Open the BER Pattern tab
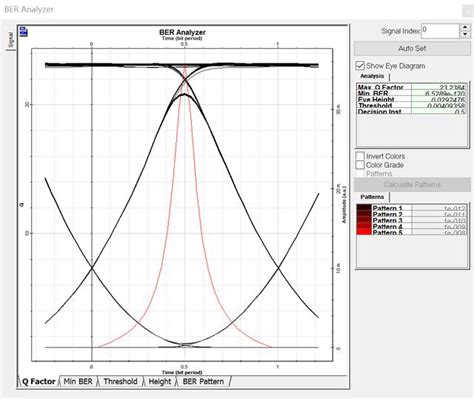Viewport: 474px width, 399px height. [203, 381]
